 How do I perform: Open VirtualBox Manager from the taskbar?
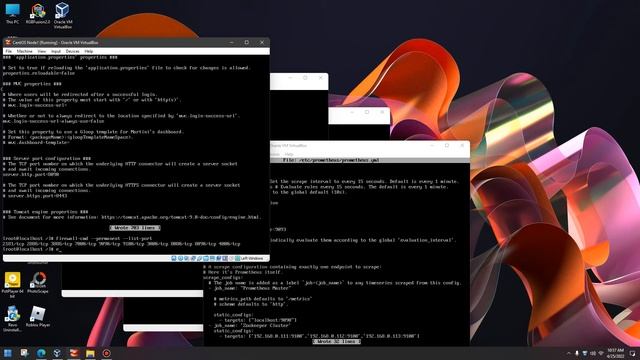pos(57,353)
